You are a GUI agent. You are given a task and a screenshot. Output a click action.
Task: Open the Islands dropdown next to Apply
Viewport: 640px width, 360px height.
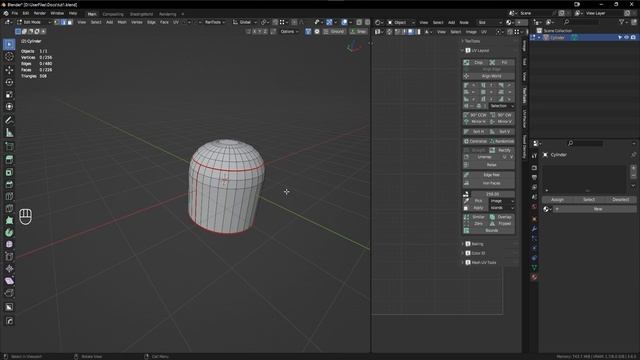click(x=502, y=208)
